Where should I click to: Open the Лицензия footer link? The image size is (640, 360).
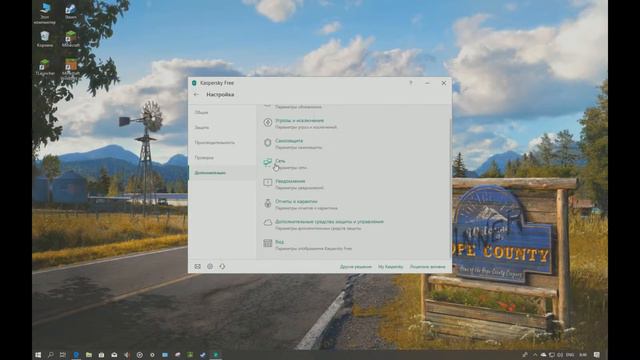[427, 267]
